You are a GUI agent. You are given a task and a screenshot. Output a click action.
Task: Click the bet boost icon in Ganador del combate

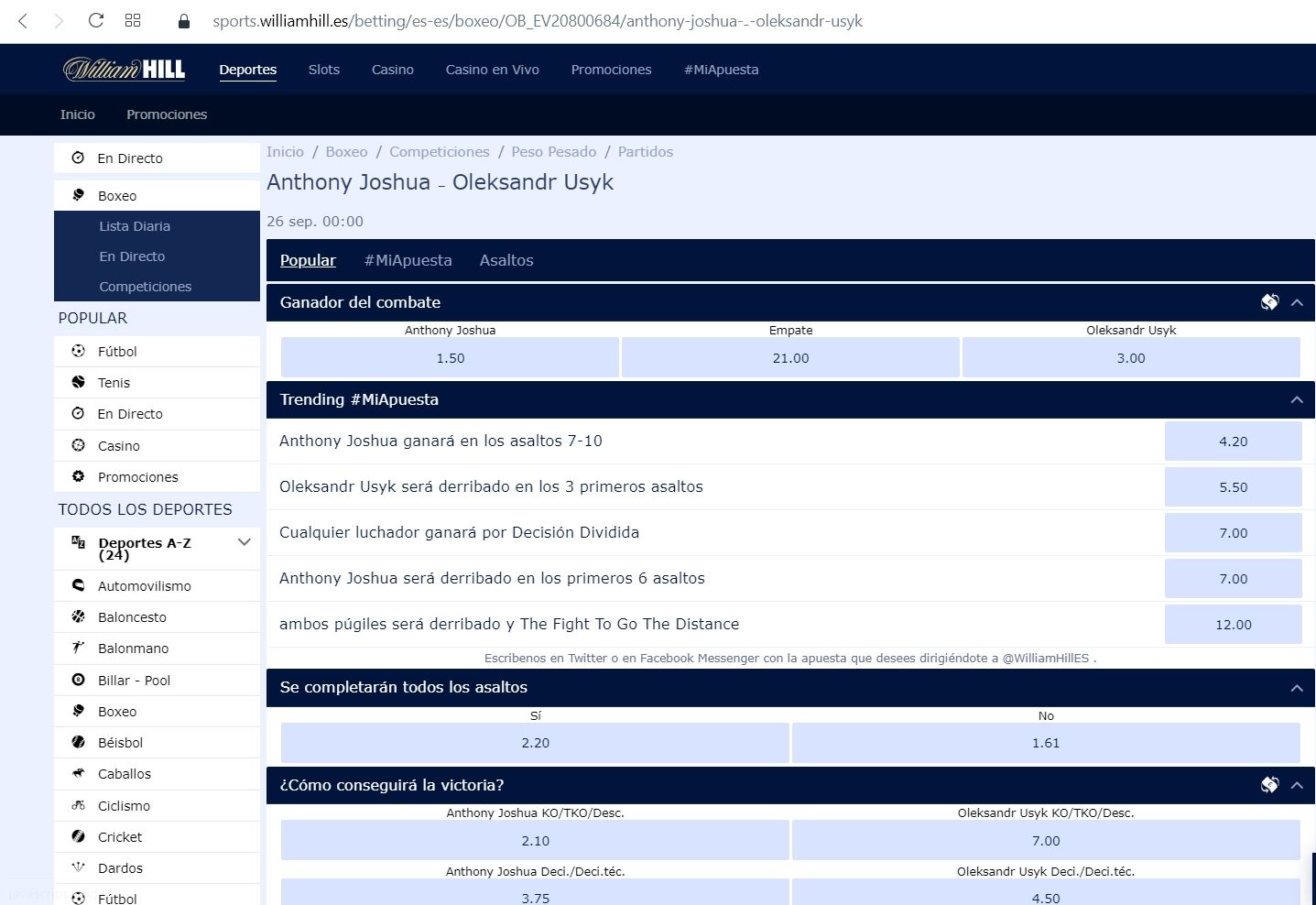(1269, 302)
